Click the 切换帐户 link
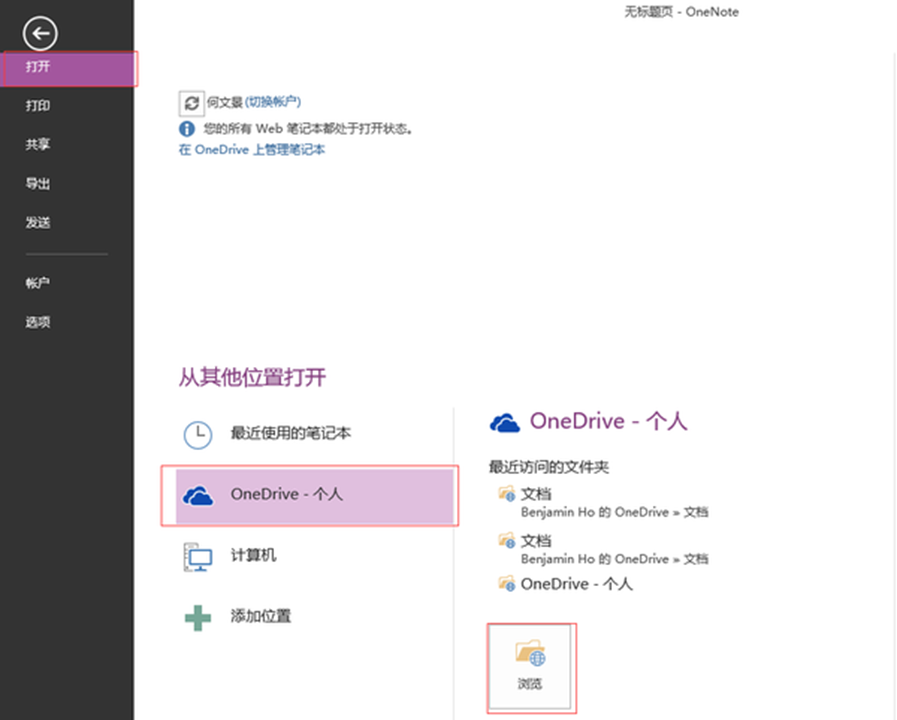The height and width of the screenshot is (720, 897). tap(273, 102)
